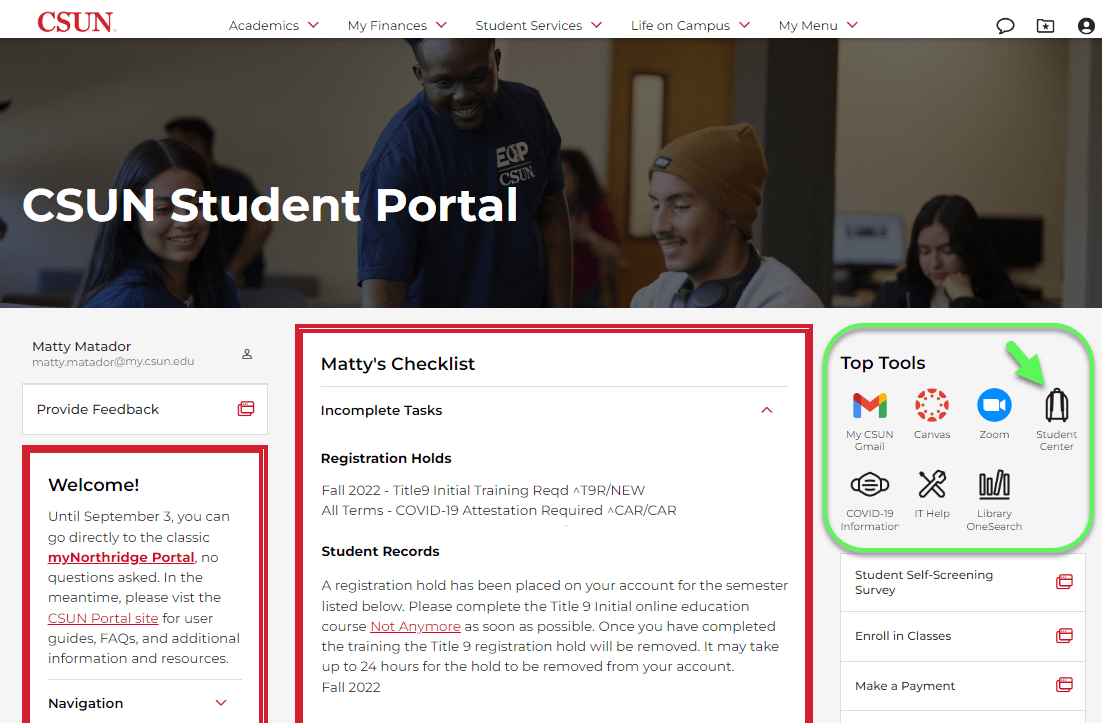
Task: Expand the Navigation section chevron
Action: tap(221, 703)
